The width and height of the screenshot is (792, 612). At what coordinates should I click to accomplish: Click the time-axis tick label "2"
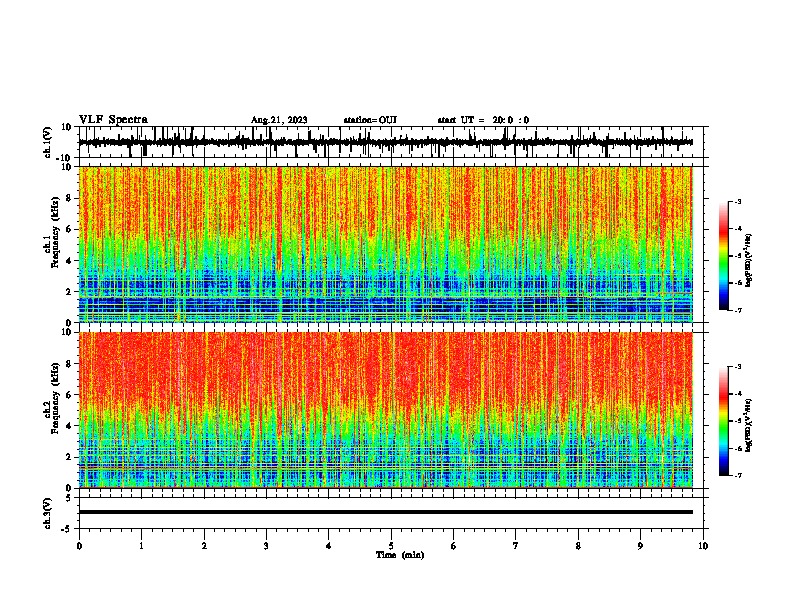coord(204,546)
